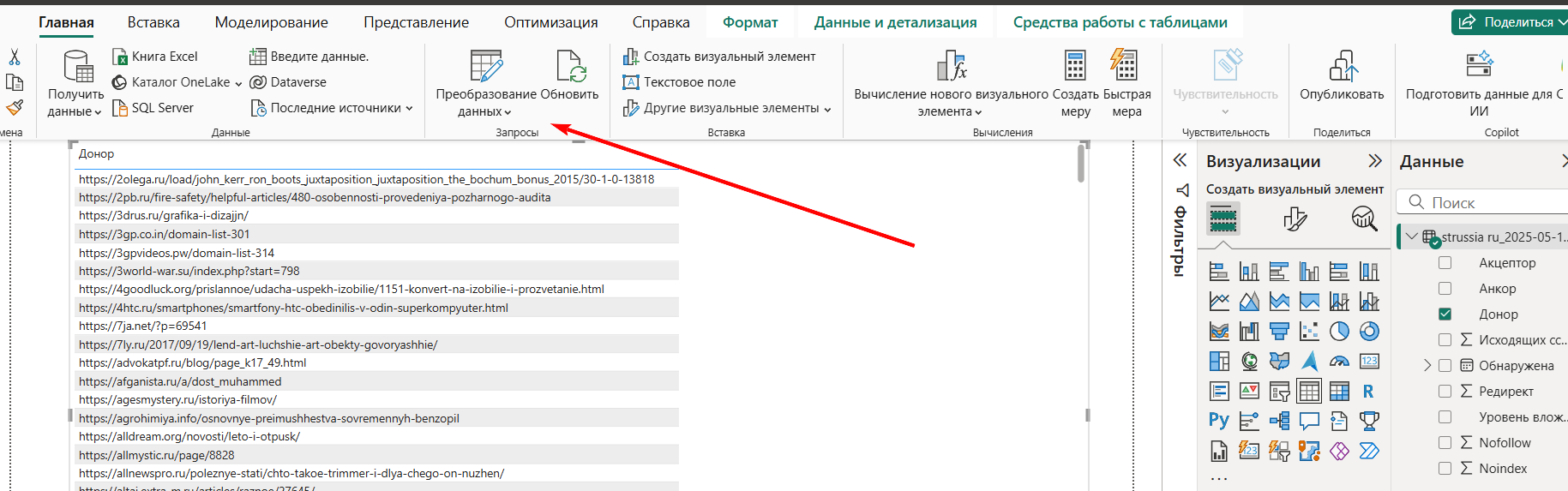Check the Редирект field
The image size is (1568, 491).
point(1445,392)
